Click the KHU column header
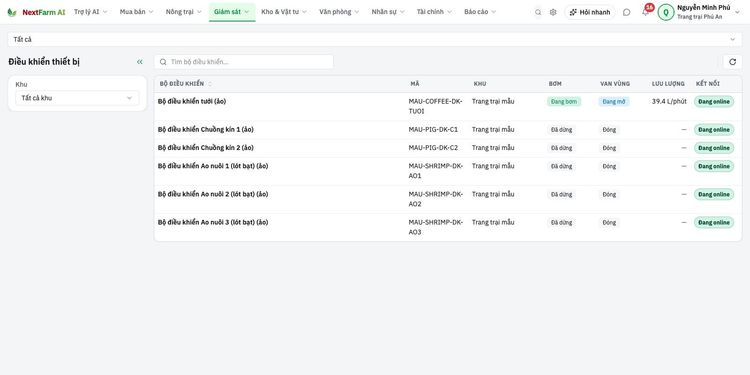The height and width of the screenshot is (375, 750). [x=480, y=84]
